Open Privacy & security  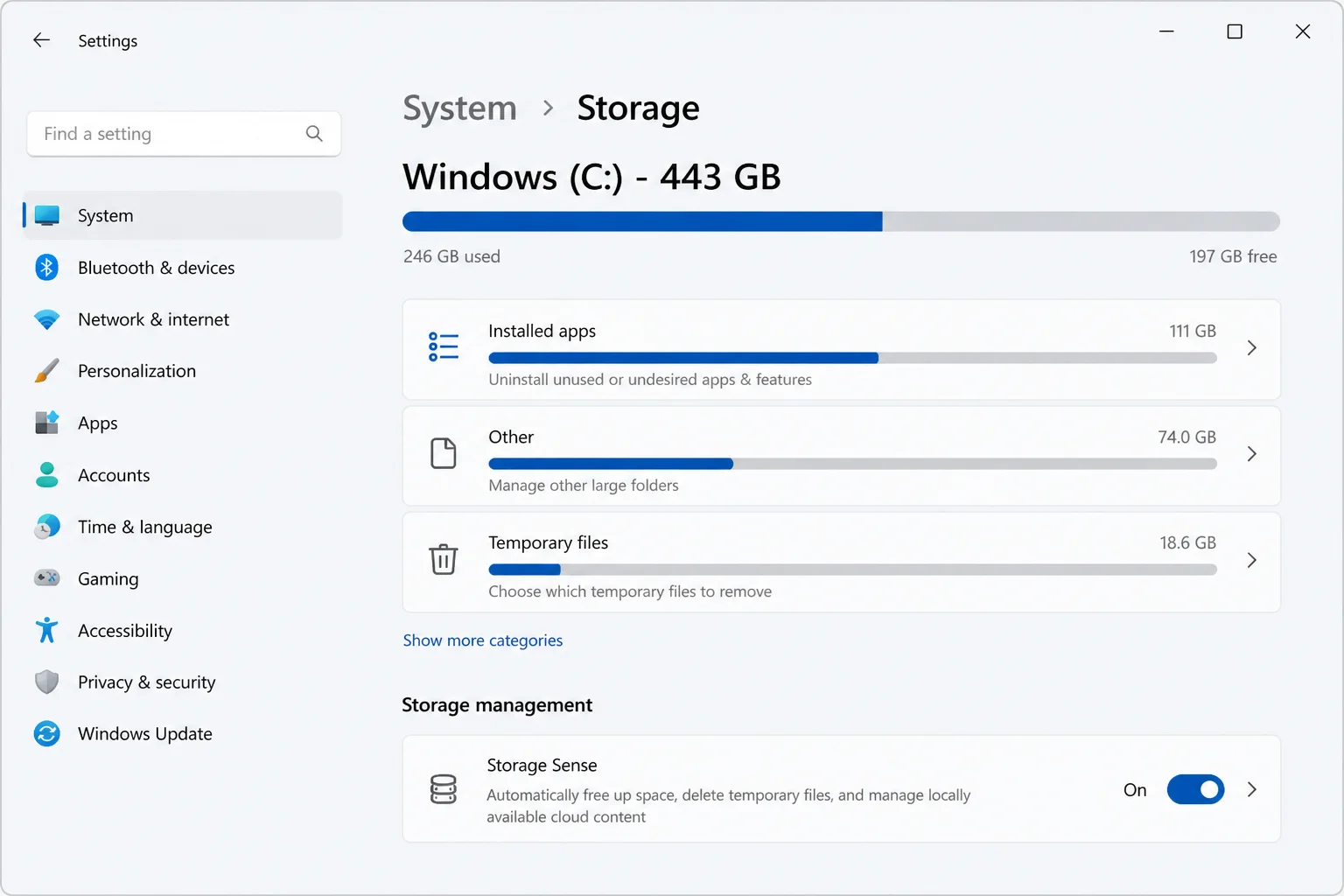coord(183,682)
